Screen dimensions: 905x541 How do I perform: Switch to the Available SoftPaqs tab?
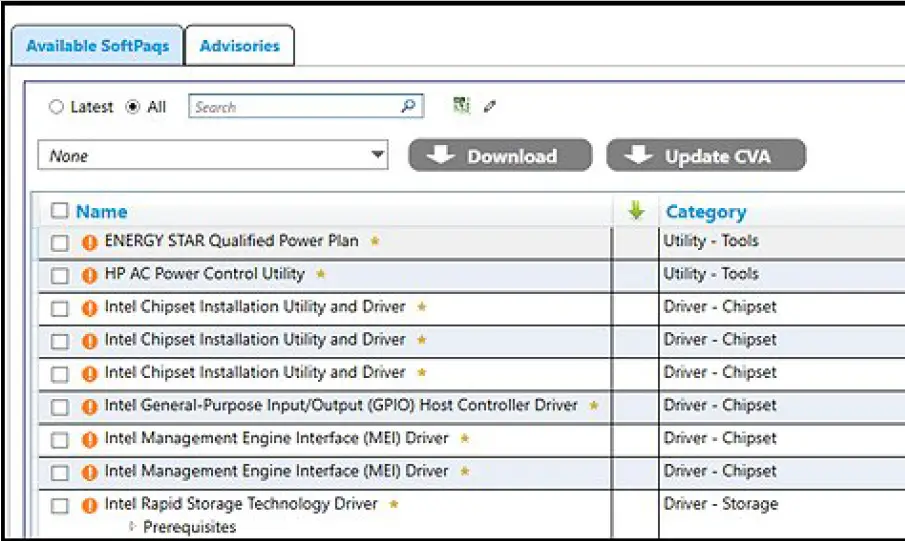point(98,46)
